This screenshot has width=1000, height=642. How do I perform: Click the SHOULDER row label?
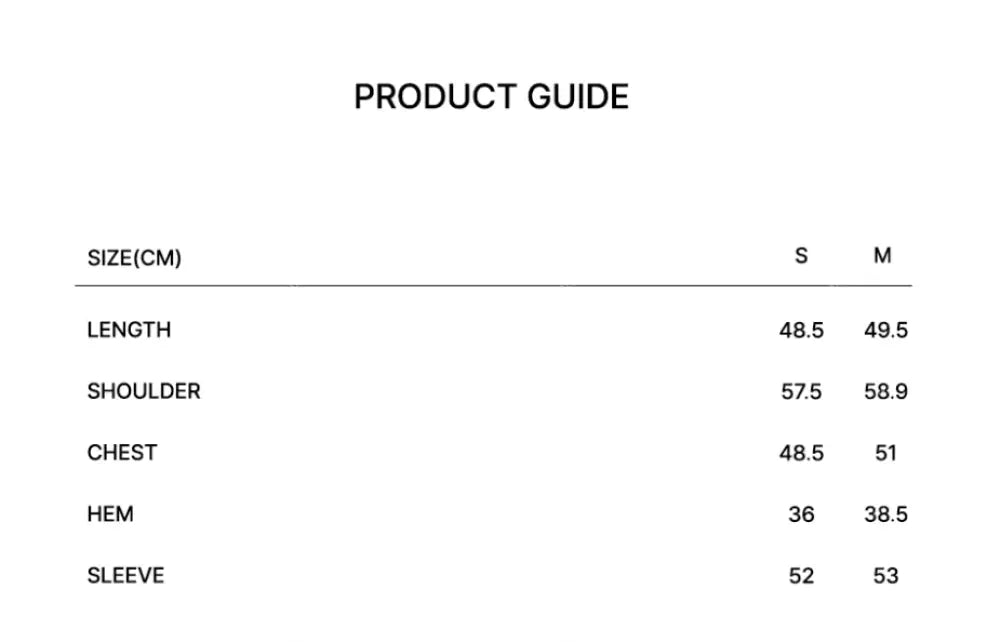144,391
